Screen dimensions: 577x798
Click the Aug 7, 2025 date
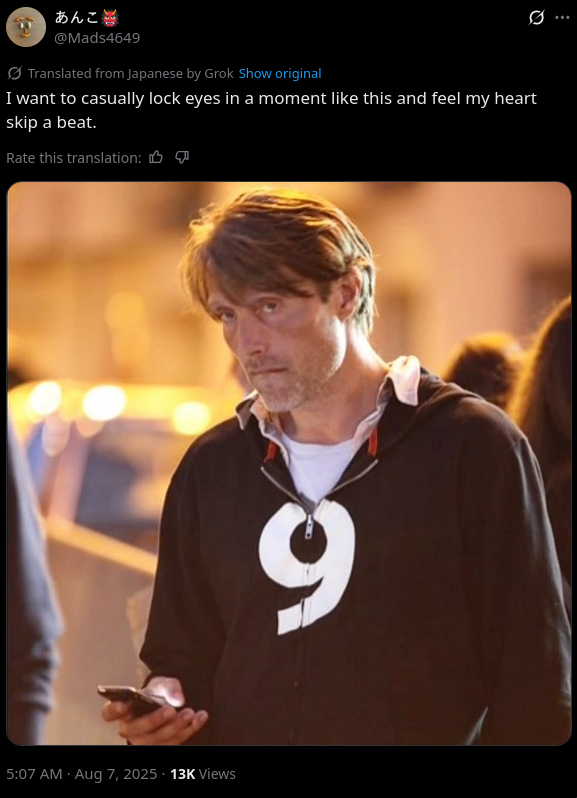pos(116,774)
